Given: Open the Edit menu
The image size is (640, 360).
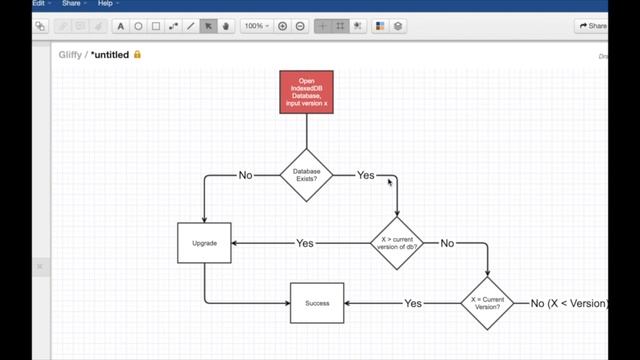Looking at the screenshot, I should pyautogui.click(x=42, y=3).
